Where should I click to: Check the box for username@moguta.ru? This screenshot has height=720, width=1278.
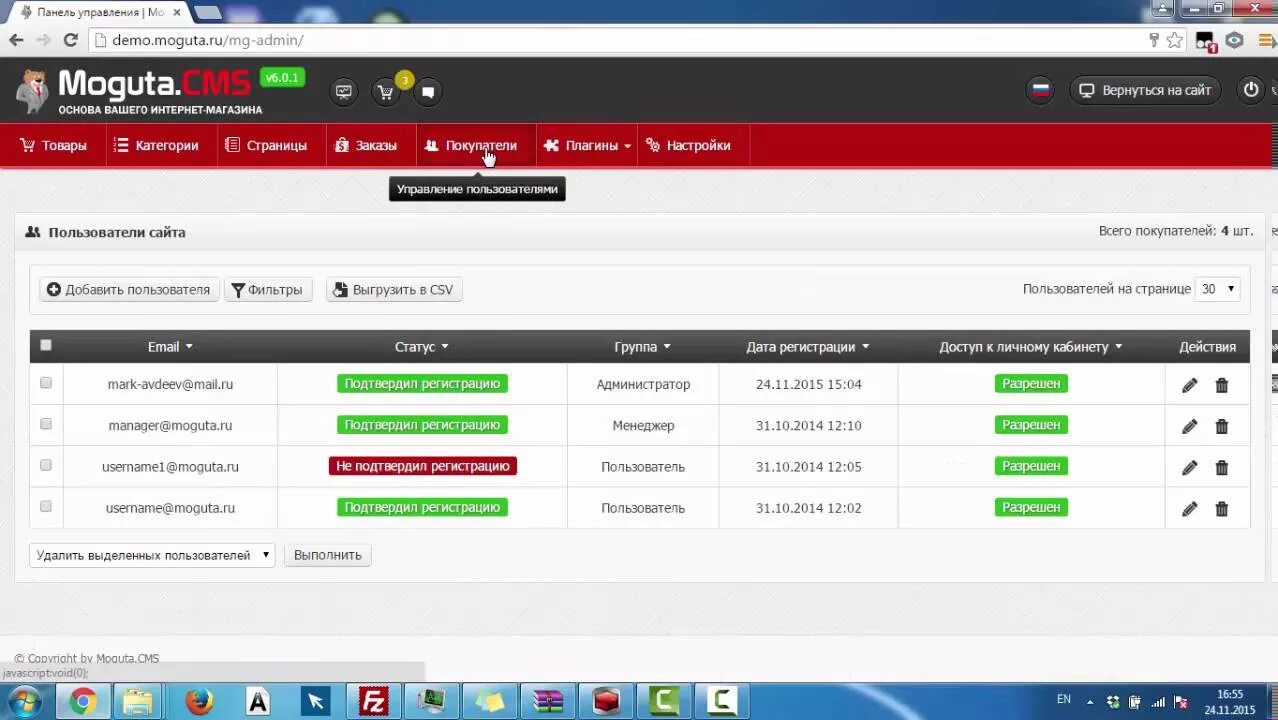[x=45, y=506]
